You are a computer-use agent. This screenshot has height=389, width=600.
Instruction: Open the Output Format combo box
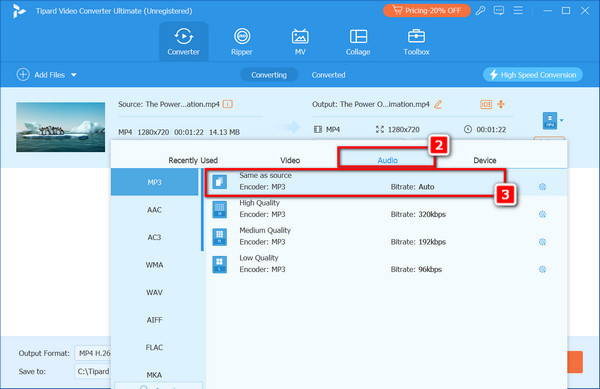point(93,353)
